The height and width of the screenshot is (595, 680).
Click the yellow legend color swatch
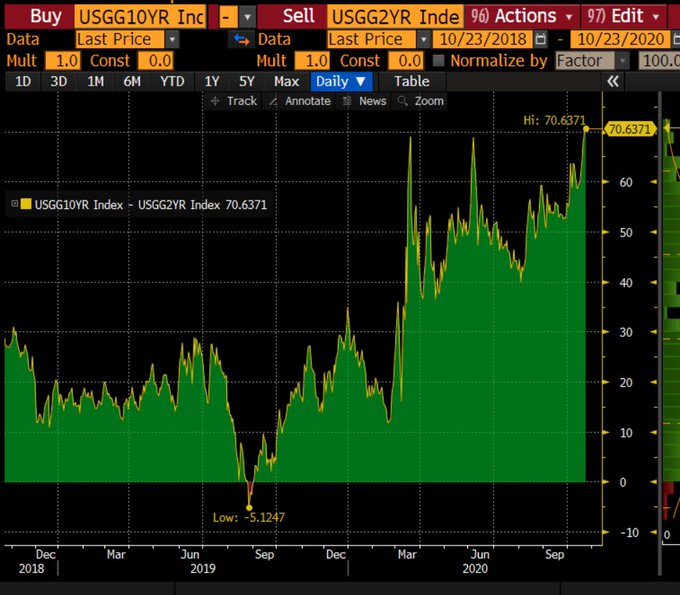pyautogui.click(x=26, y=204)
